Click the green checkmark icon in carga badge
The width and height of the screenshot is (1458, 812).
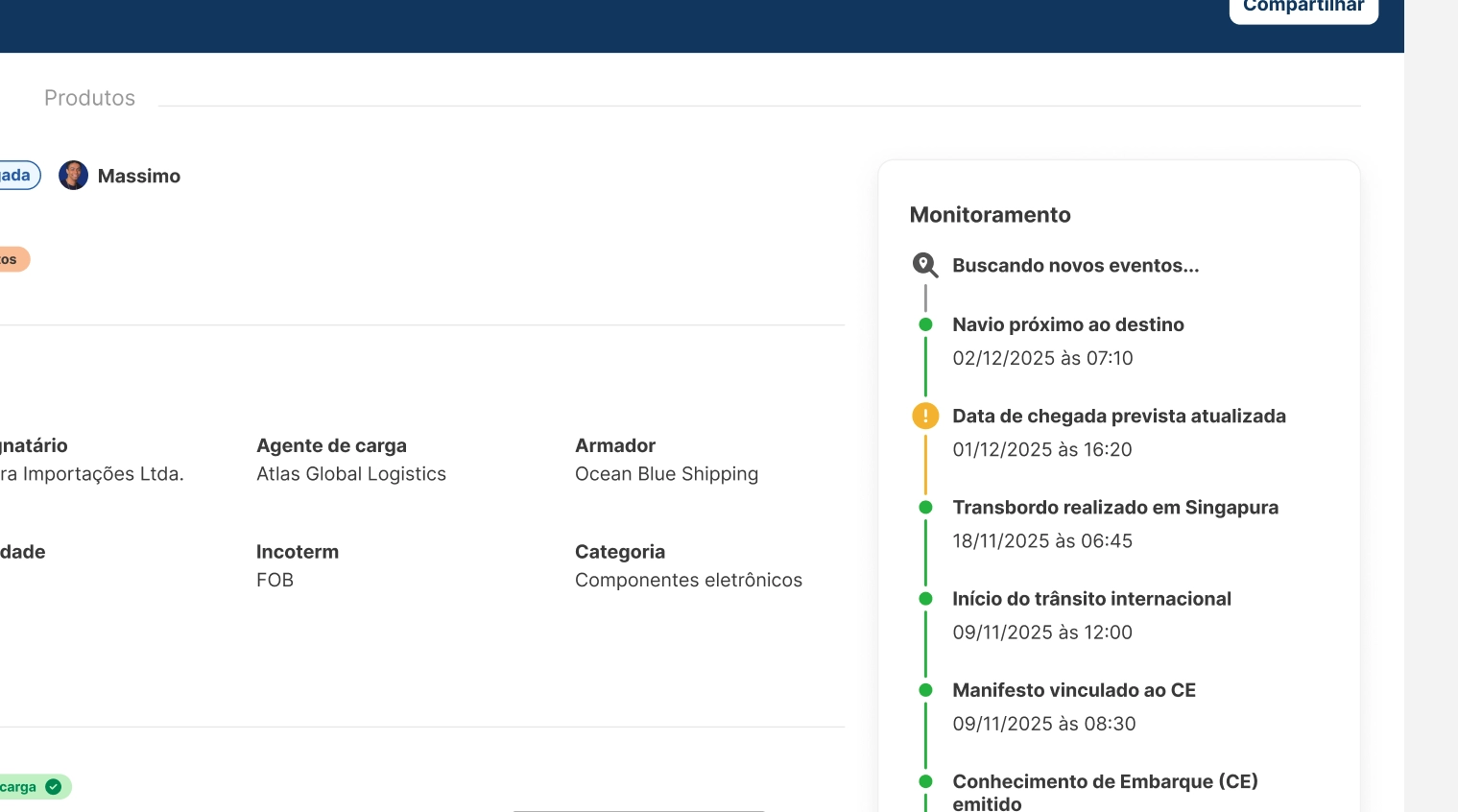[54, 787]
